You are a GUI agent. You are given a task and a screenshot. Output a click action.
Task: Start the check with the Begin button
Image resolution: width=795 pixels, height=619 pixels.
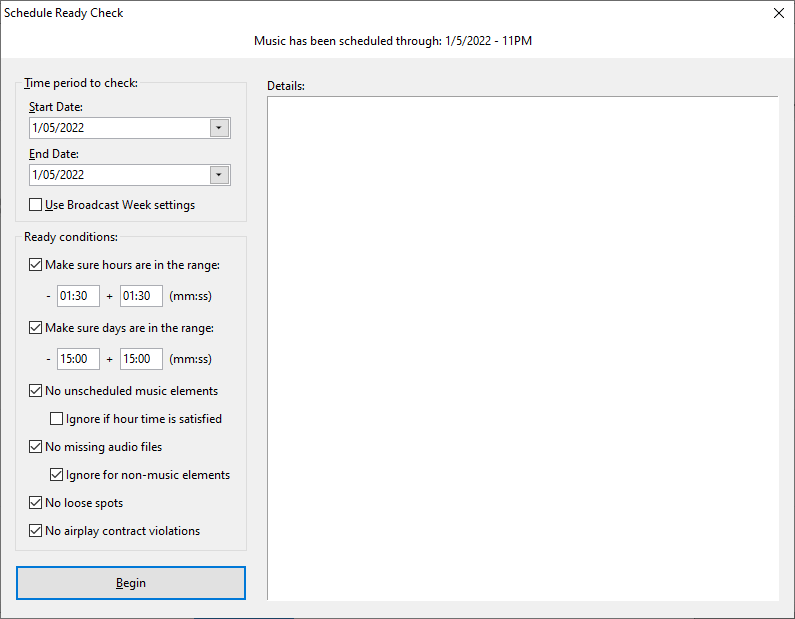[x=131, y=583]
